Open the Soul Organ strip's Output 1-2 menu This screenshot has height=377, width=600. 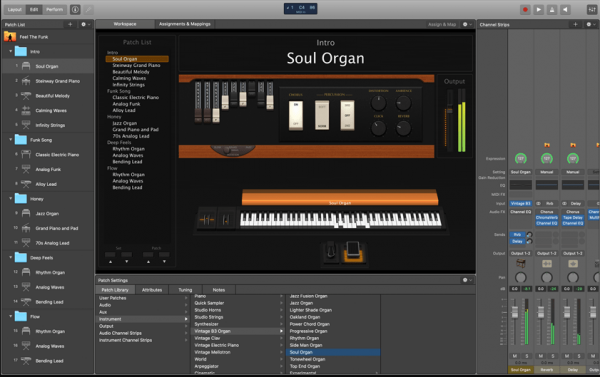click(x=520, y=253)
